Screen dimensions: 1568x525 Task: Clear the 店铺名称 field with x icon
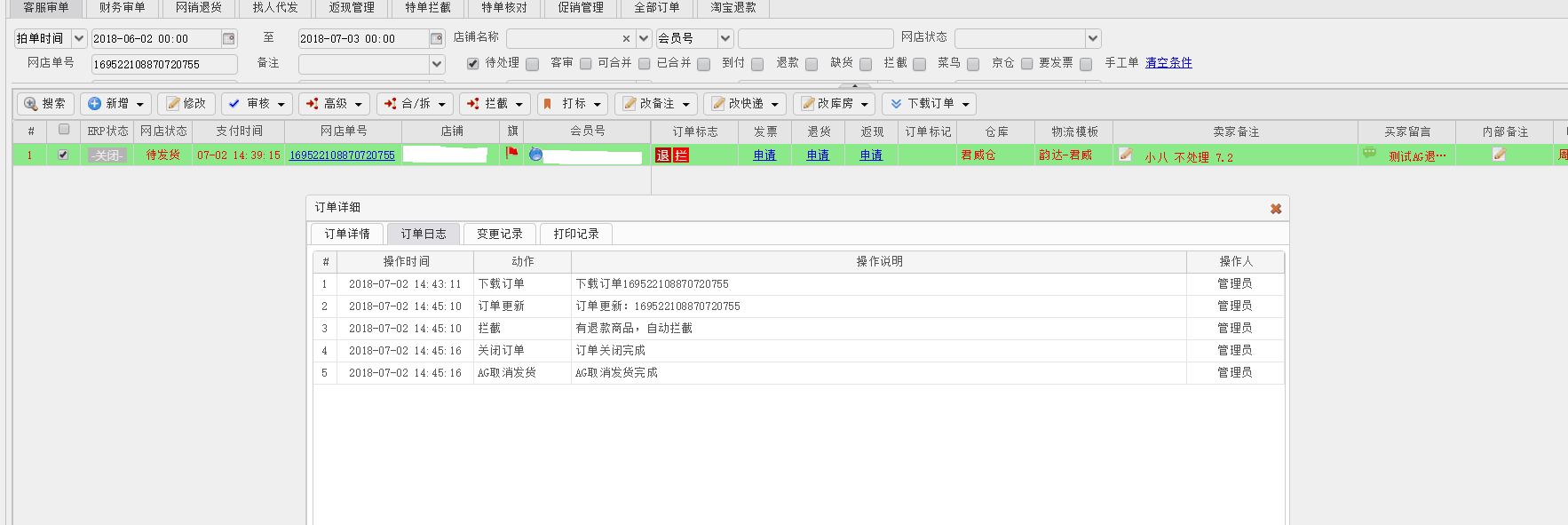[626, 38]
